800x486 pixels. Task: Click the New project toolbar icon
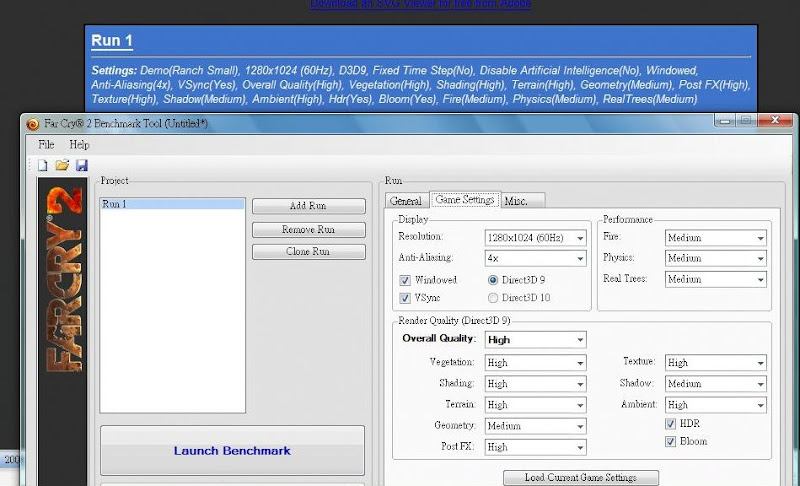[x=43, y=165]
